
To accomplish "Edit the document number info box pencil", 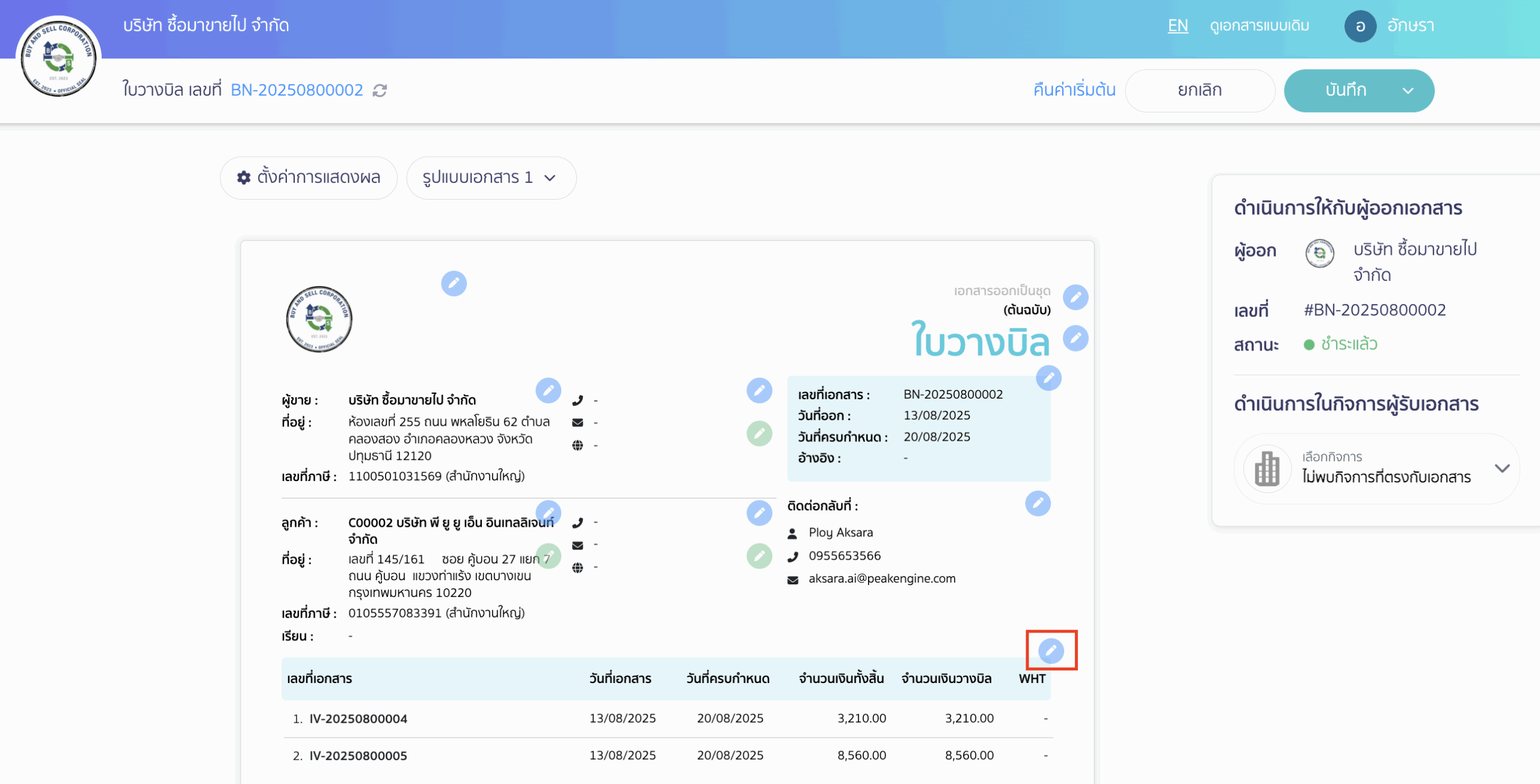I will pyautogui.click(x=1049, y=378).
